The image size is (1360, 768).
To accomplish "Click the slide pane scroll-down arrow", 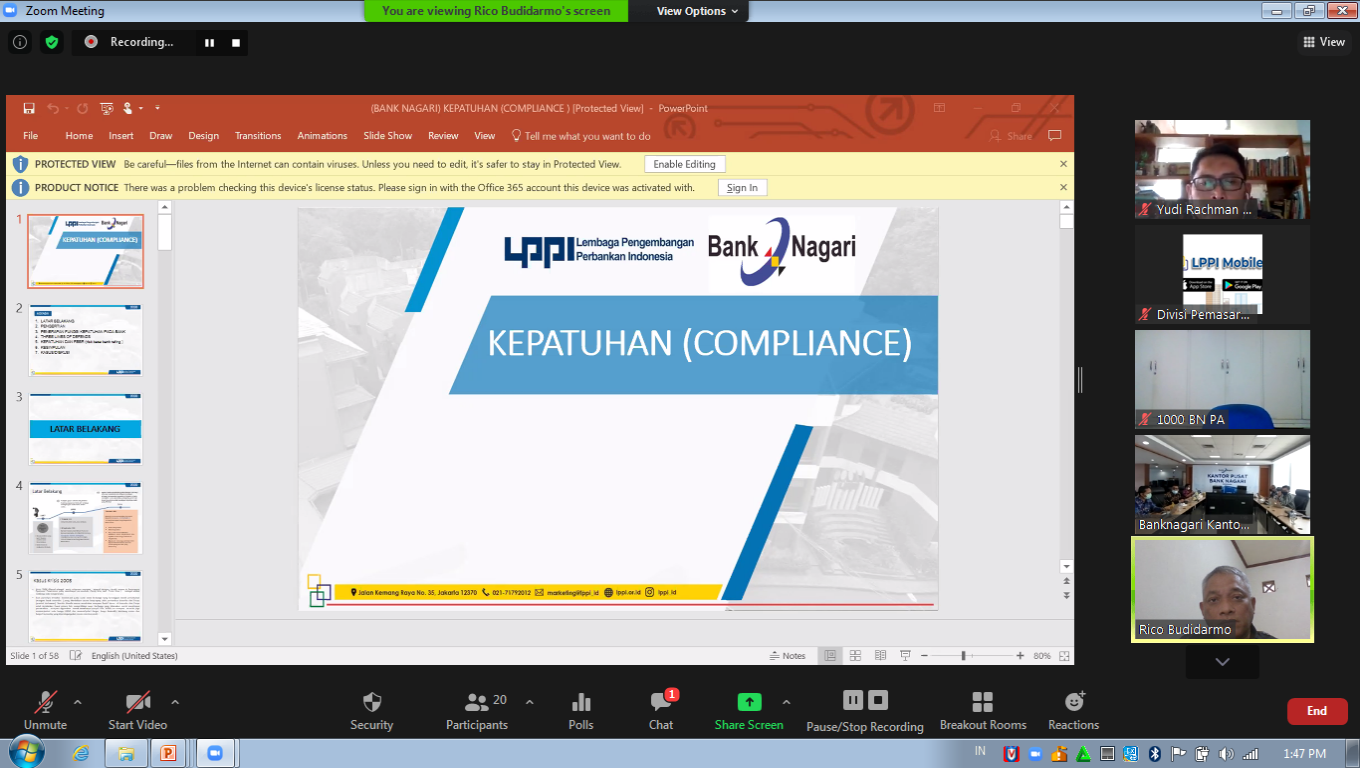I will [x=1066, y=567].
